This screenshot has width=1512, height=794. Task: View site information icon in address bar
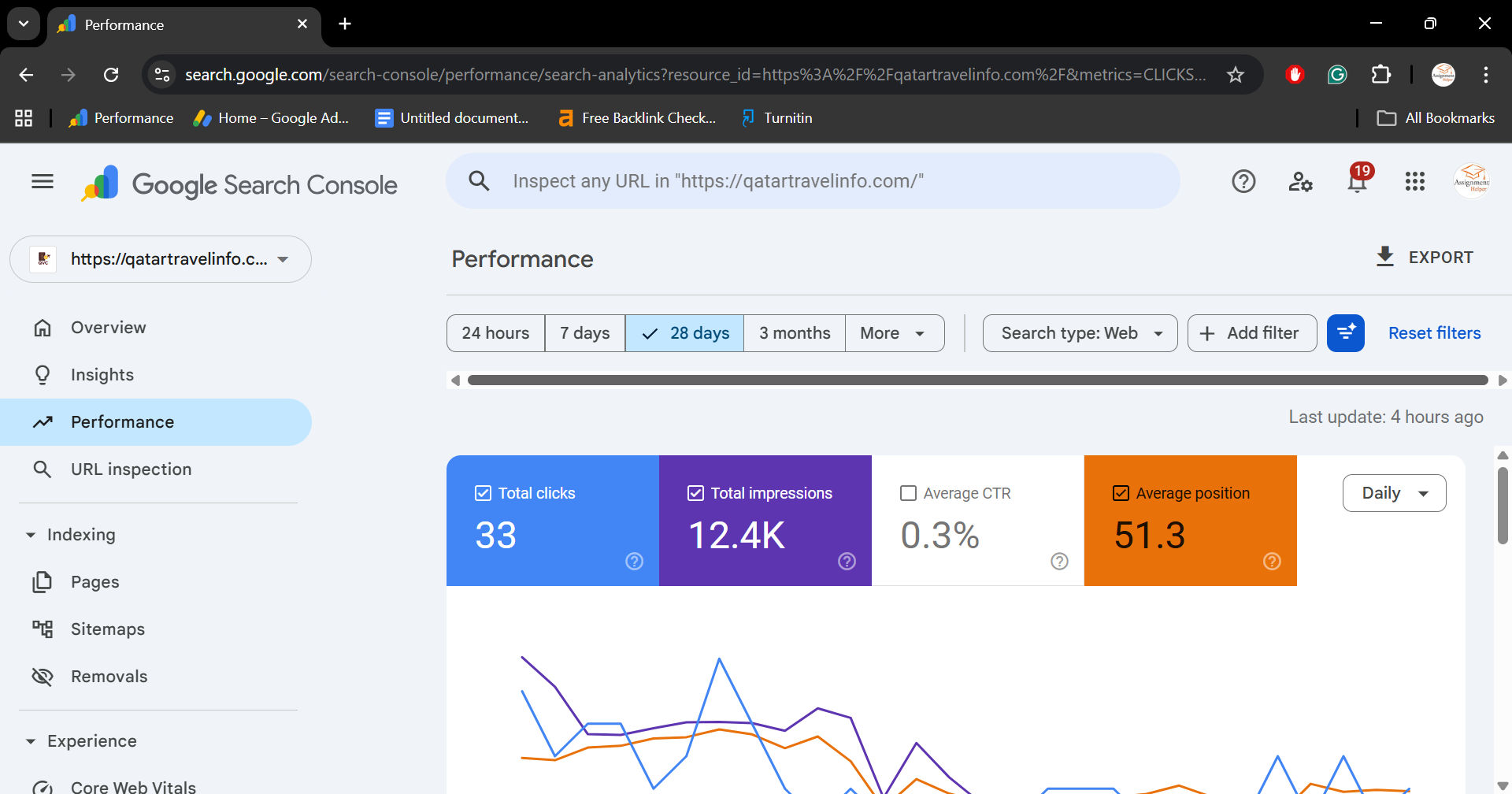point(162,75)
